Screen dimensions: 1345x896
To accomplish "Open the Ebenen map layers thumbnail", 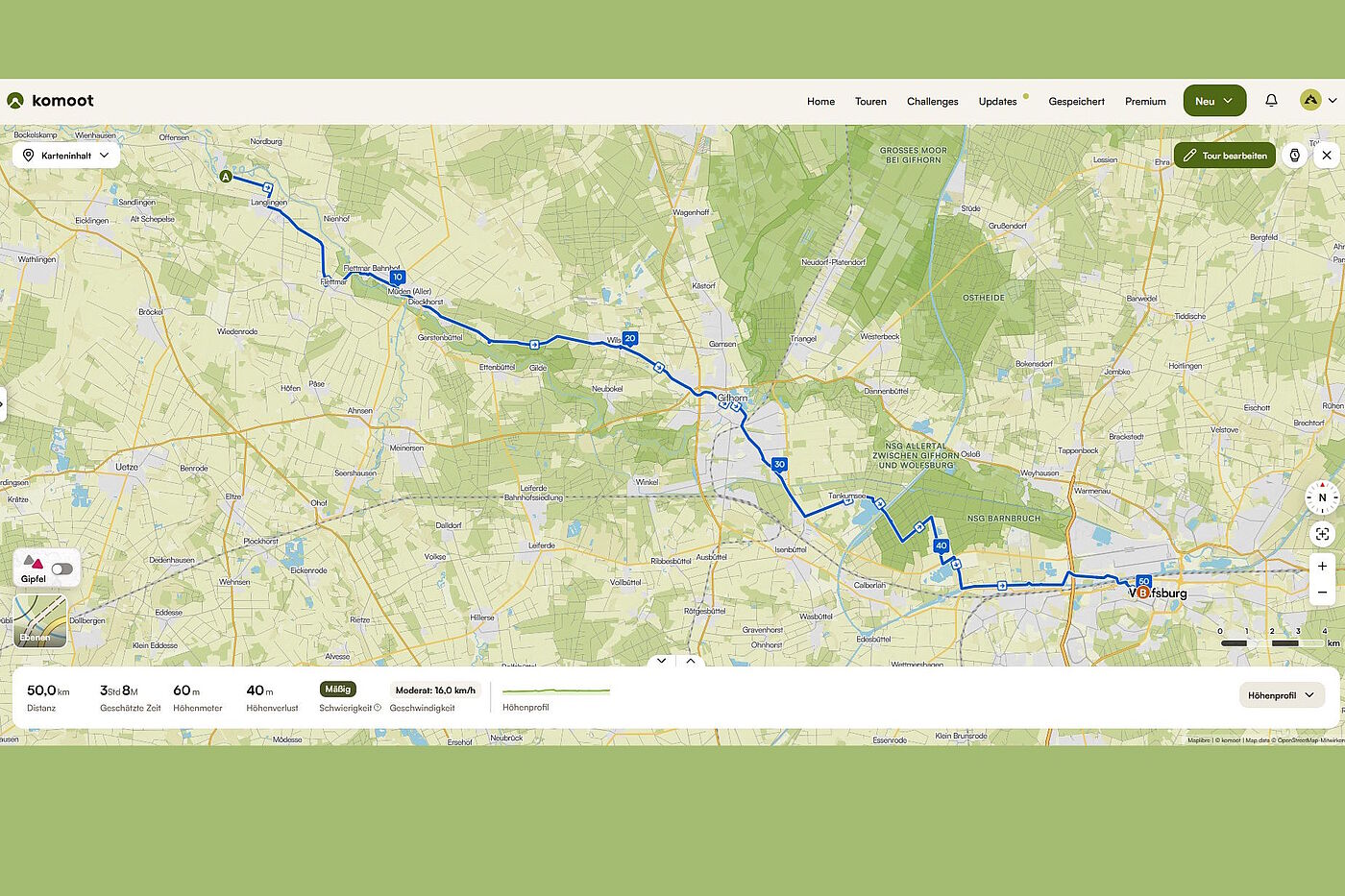I will click(40, 620).
